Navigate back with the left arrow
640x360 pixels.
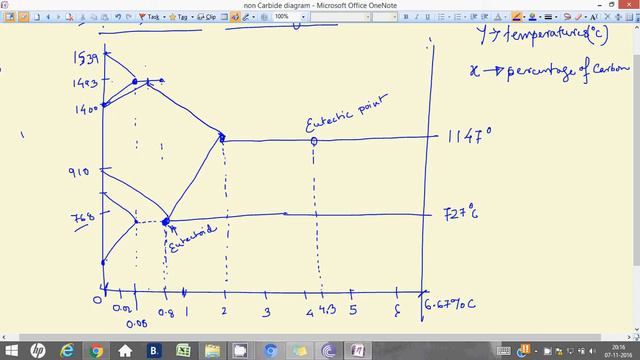tap(48, 17)
